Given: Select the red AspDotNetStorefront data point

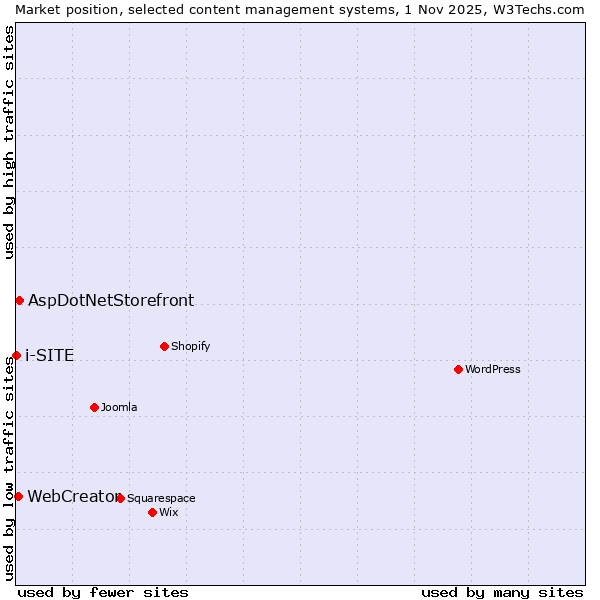Looking at the screenshot, I should point(19,300).
